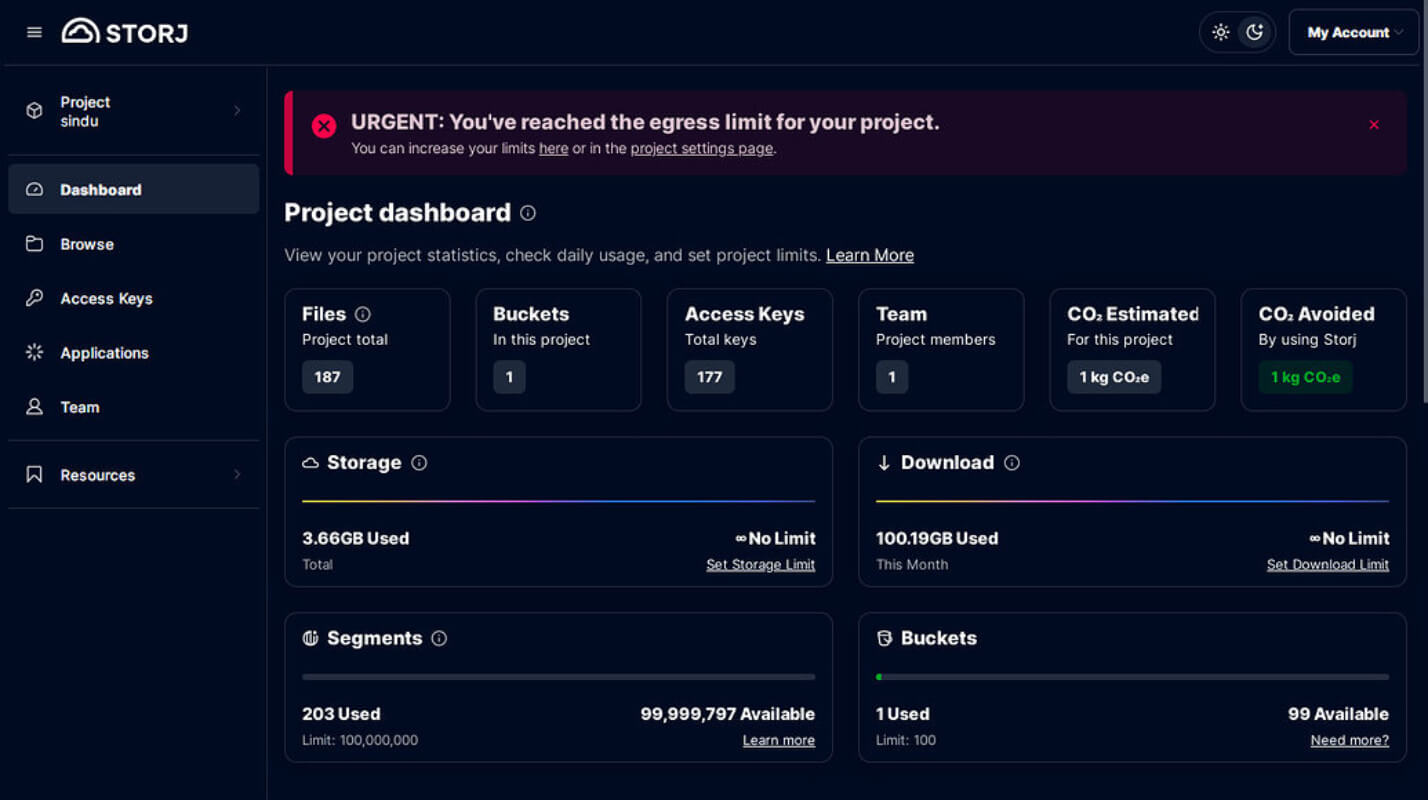
Task: Open the CO₂ Estimated card
Action: [x=1132, y=350]
